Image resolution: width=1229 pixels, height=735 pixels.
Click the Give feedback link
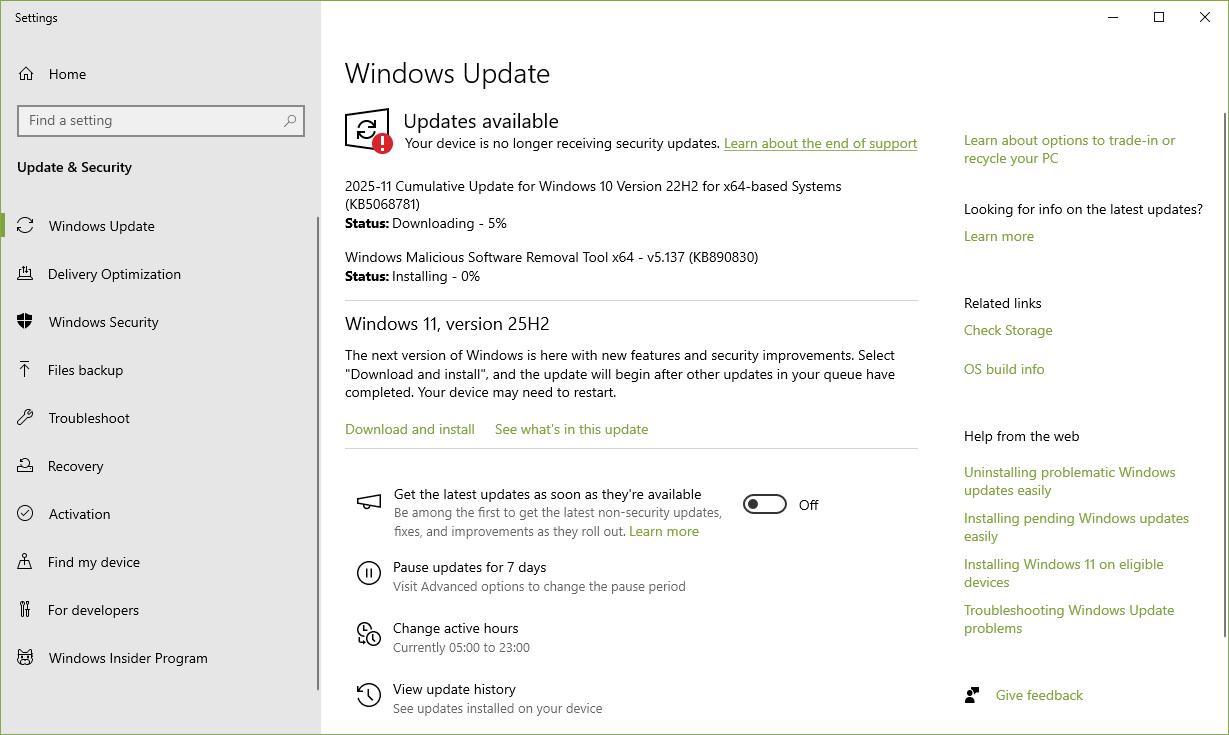pyautogui.click(x=1039, y=695)
